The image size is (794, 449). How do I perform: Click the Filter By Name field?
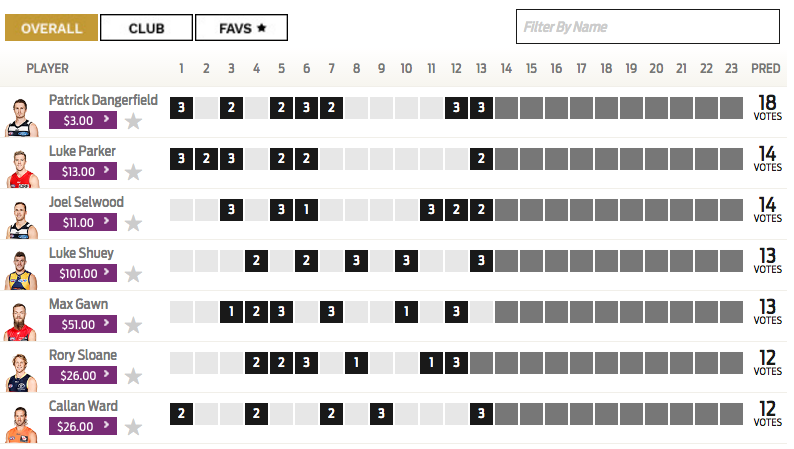coord(648,27)
